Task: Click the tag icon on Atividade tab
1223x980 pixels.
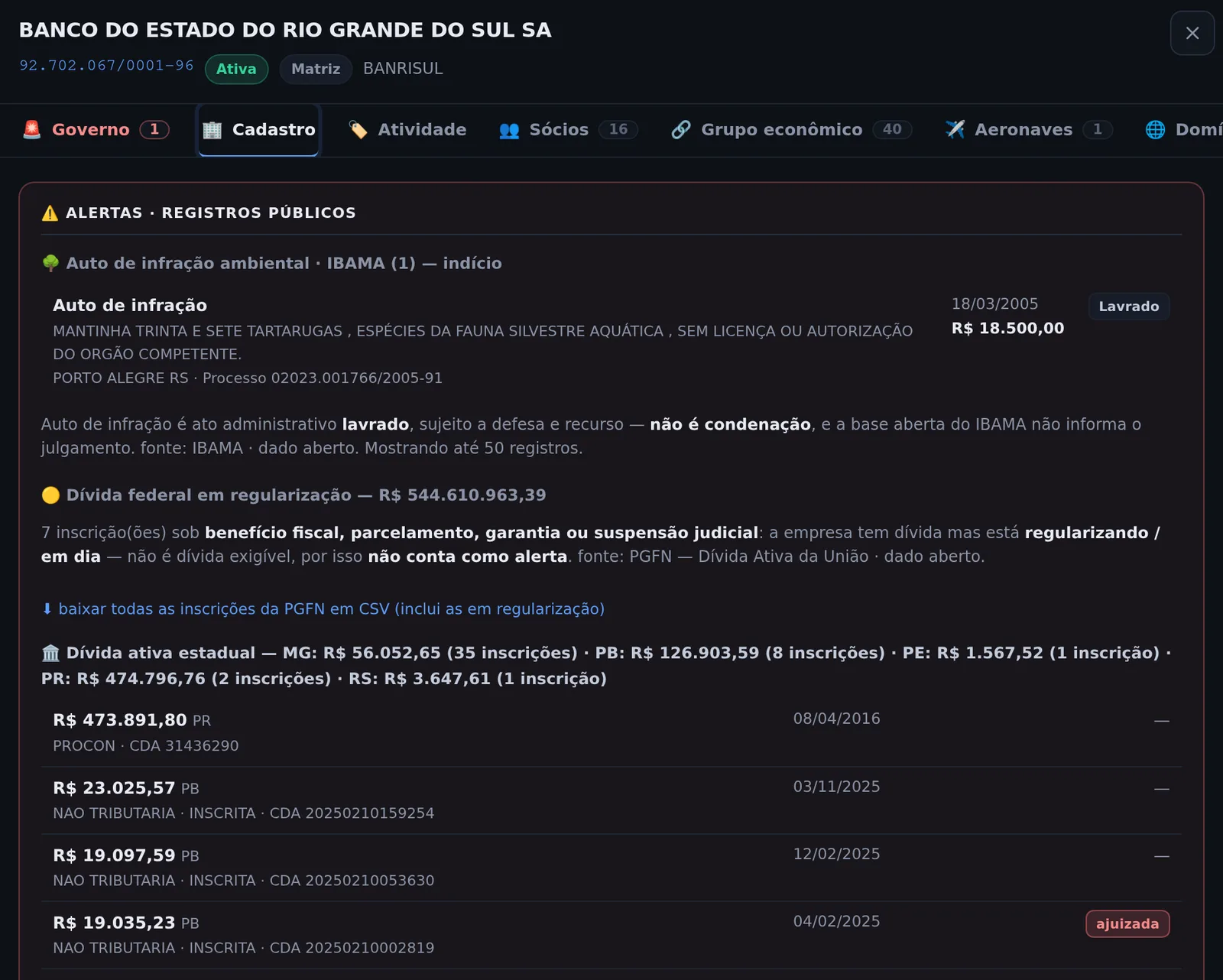Action: pos(358,130)
